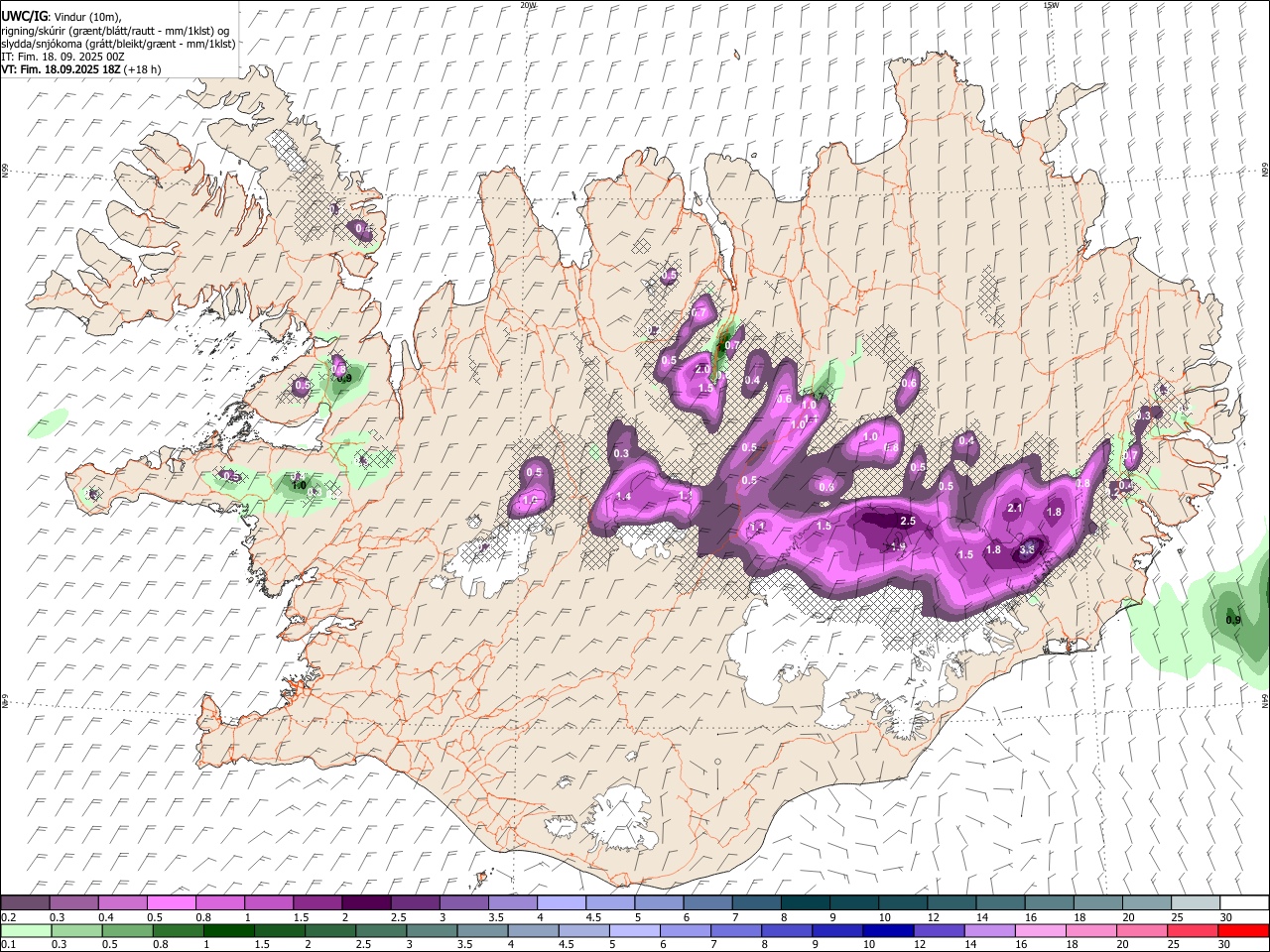Pick the bright pink snow swatch between 0.5 and 0.8
Screen dimensions: 1270x952
[171, 902]
